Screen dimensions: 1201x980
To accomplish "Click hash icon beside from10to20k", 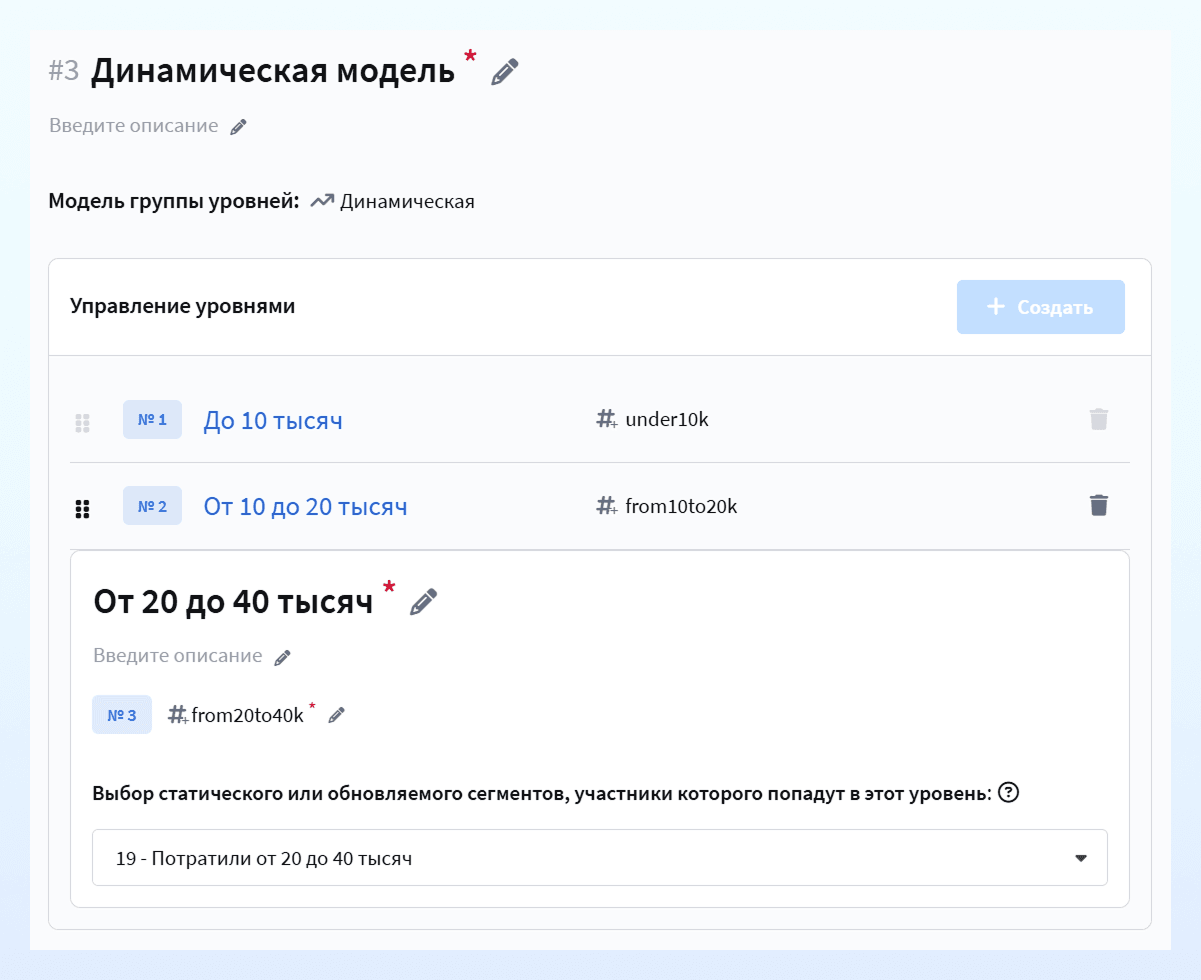I will (x=606, y=506).
